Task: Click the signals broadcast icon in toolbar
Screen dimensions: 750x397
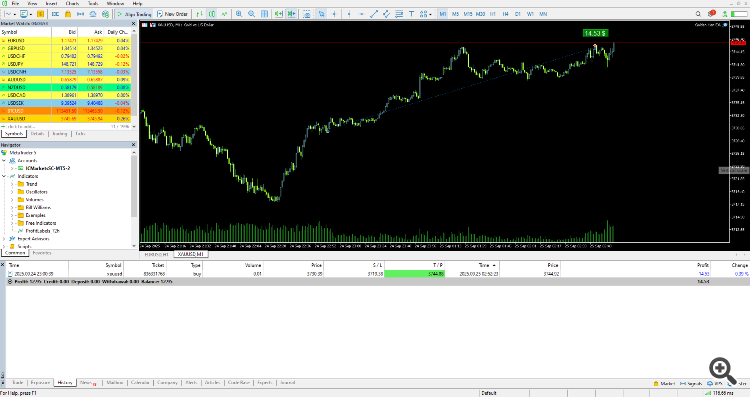Action: click(x=80, y=14)
